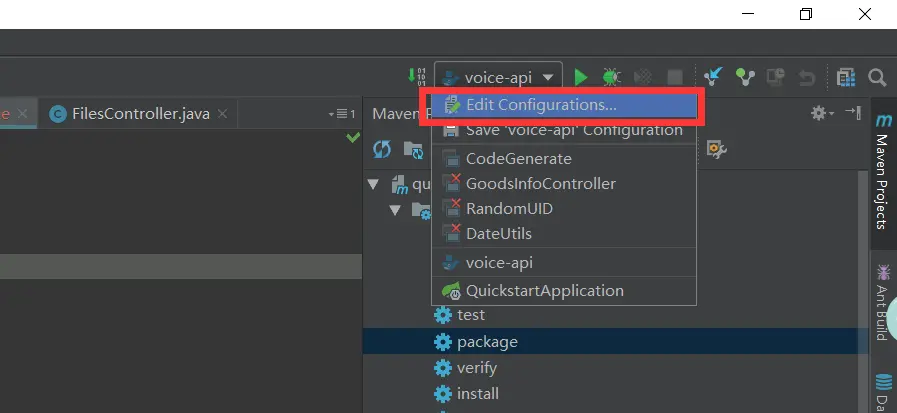897x413 pixels.
Task: Collapse the Lifecycle folder node
Action: [395, 210]
